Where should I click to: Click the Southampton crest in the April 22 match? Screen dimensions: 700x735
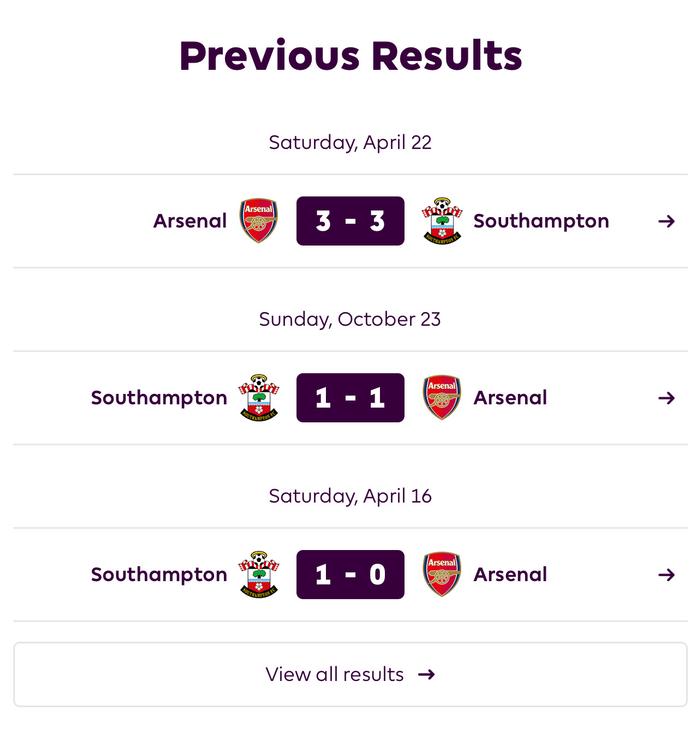[x=442, y=221]
